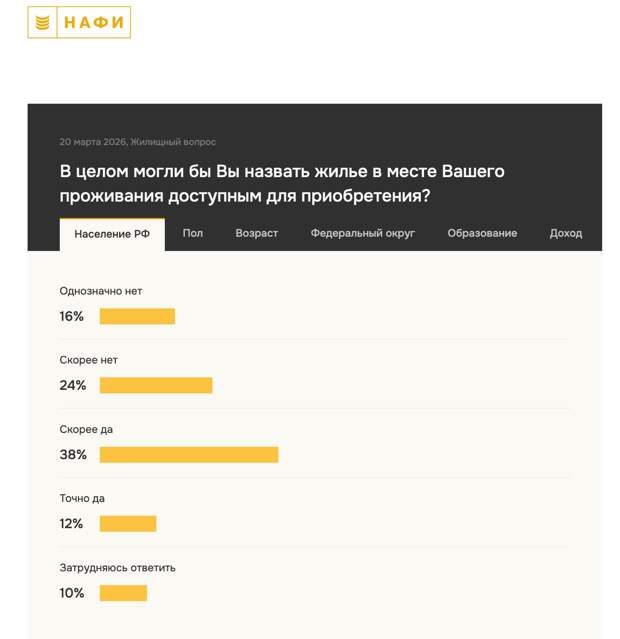Click the Скорее да 38% bar

pos(189,455)
